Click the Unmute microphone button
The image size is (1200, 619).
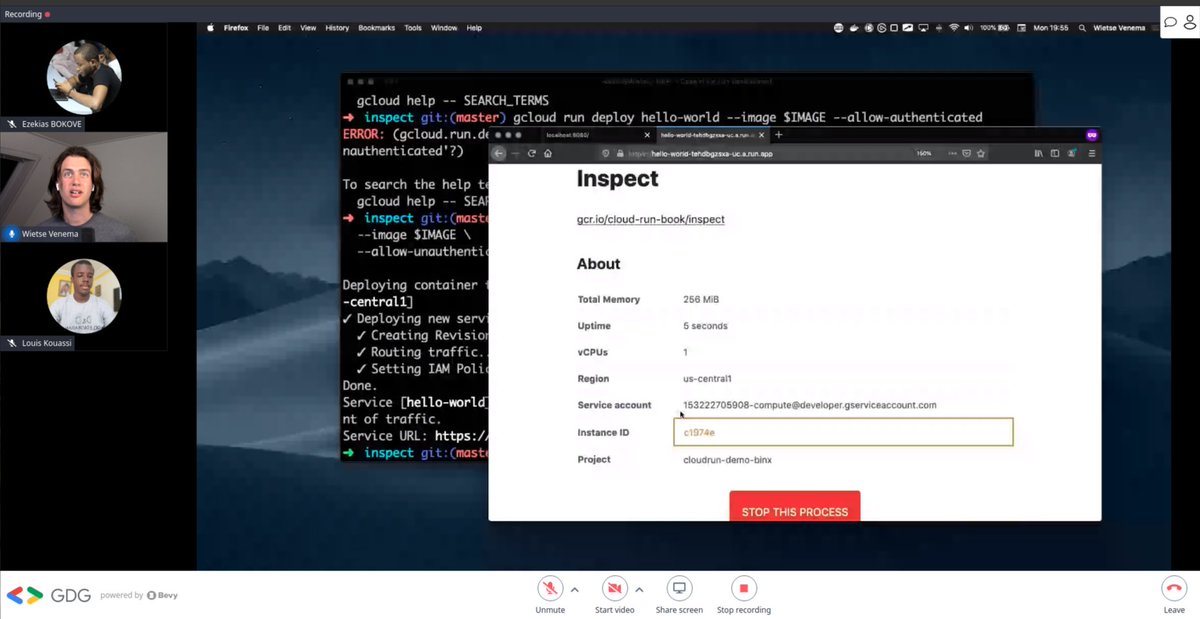(x=549, y=588)
